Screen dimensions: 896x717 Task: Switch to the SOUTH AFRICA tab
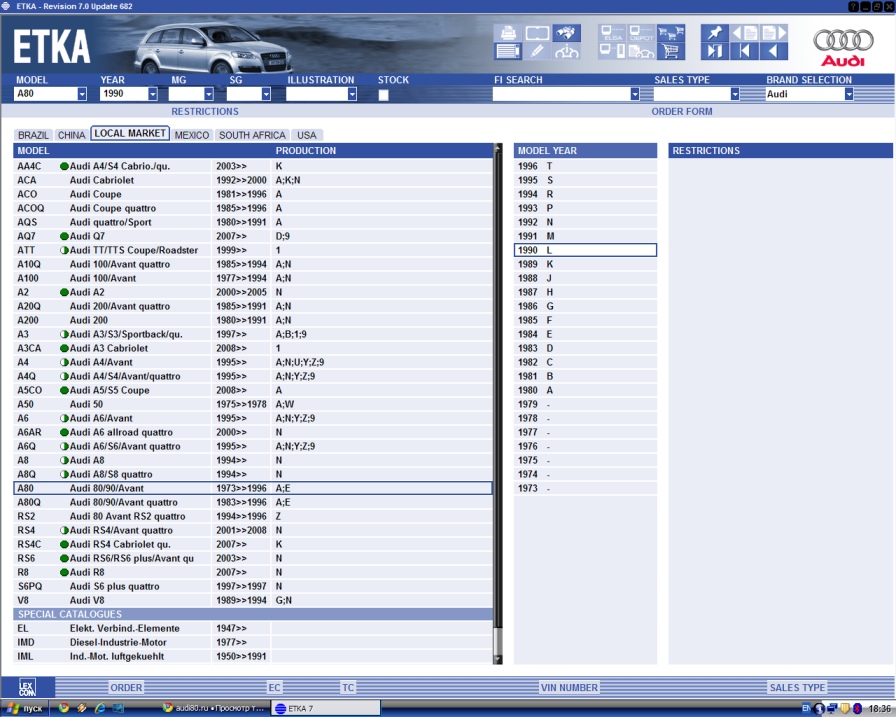coord(252,135)
